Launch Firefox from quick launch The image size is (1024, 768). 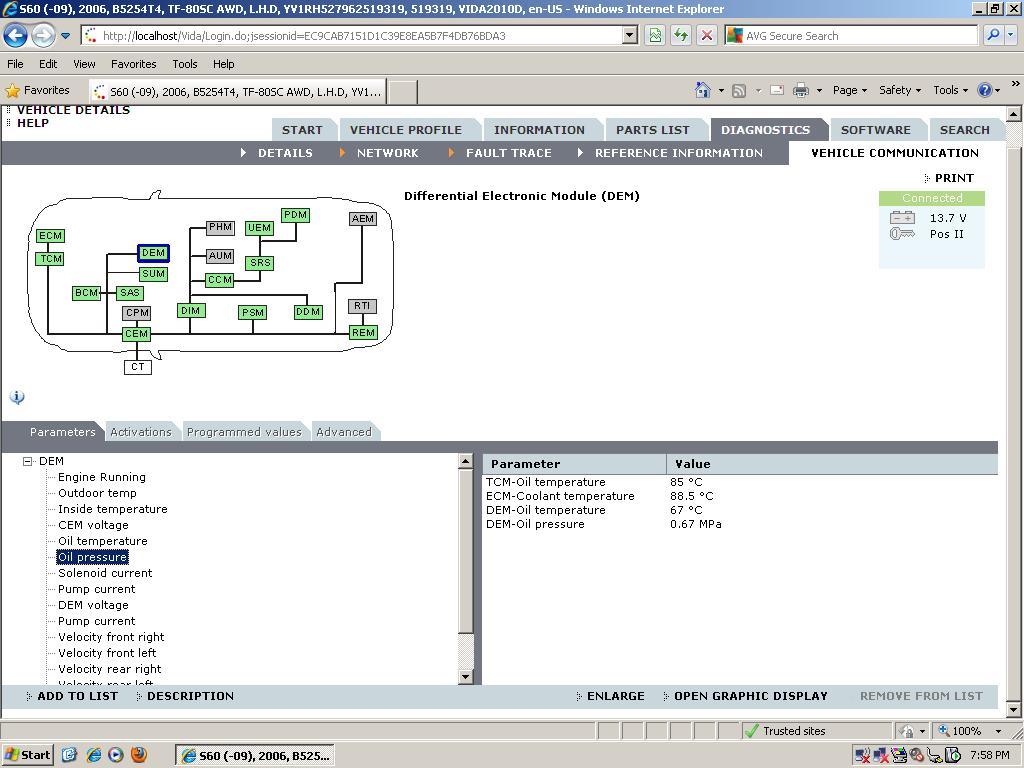pyautogui.click(x=139, y=755)
